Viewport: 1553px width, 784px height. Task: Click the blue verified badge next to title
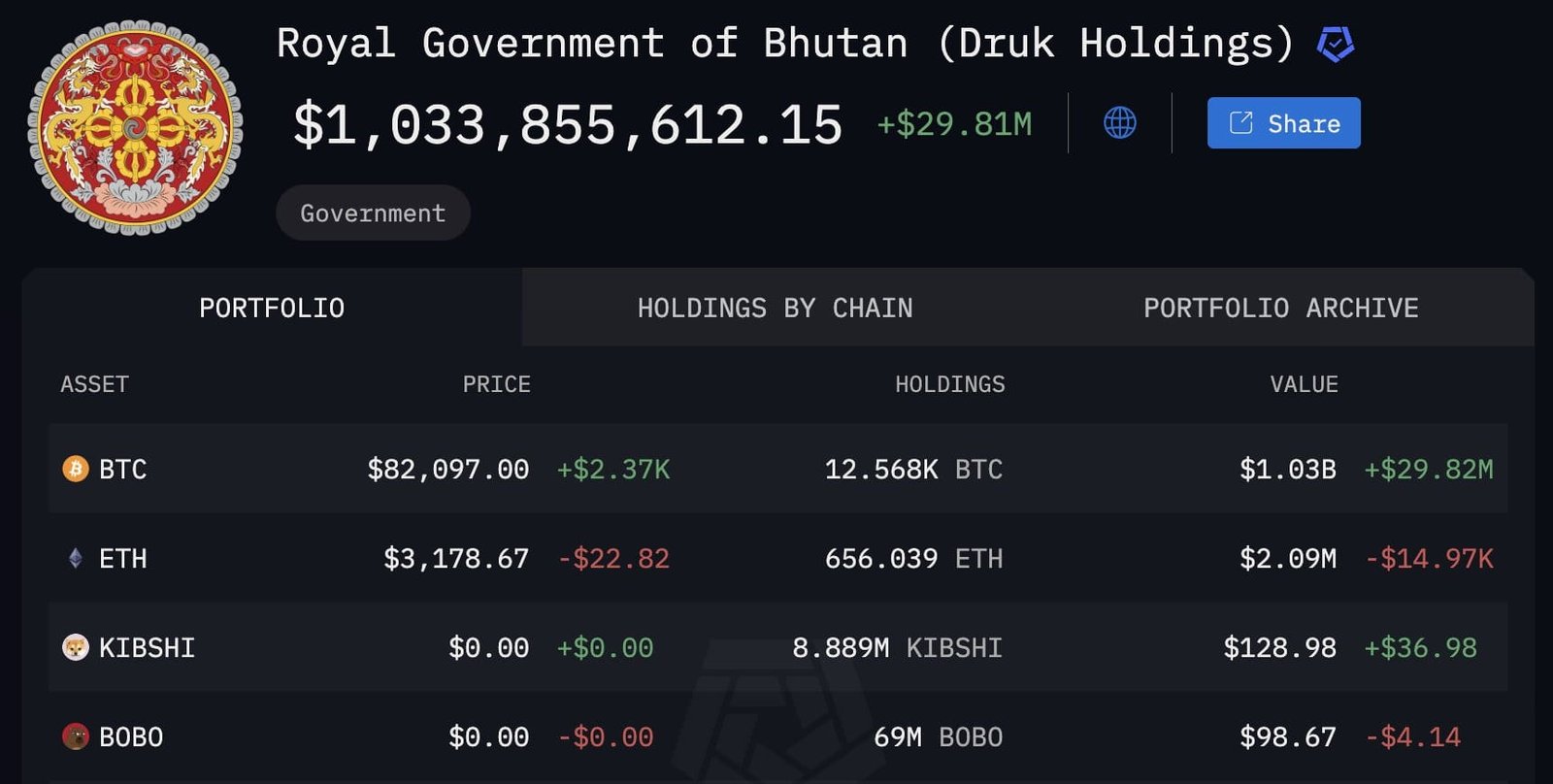[x=1334, y=42]
